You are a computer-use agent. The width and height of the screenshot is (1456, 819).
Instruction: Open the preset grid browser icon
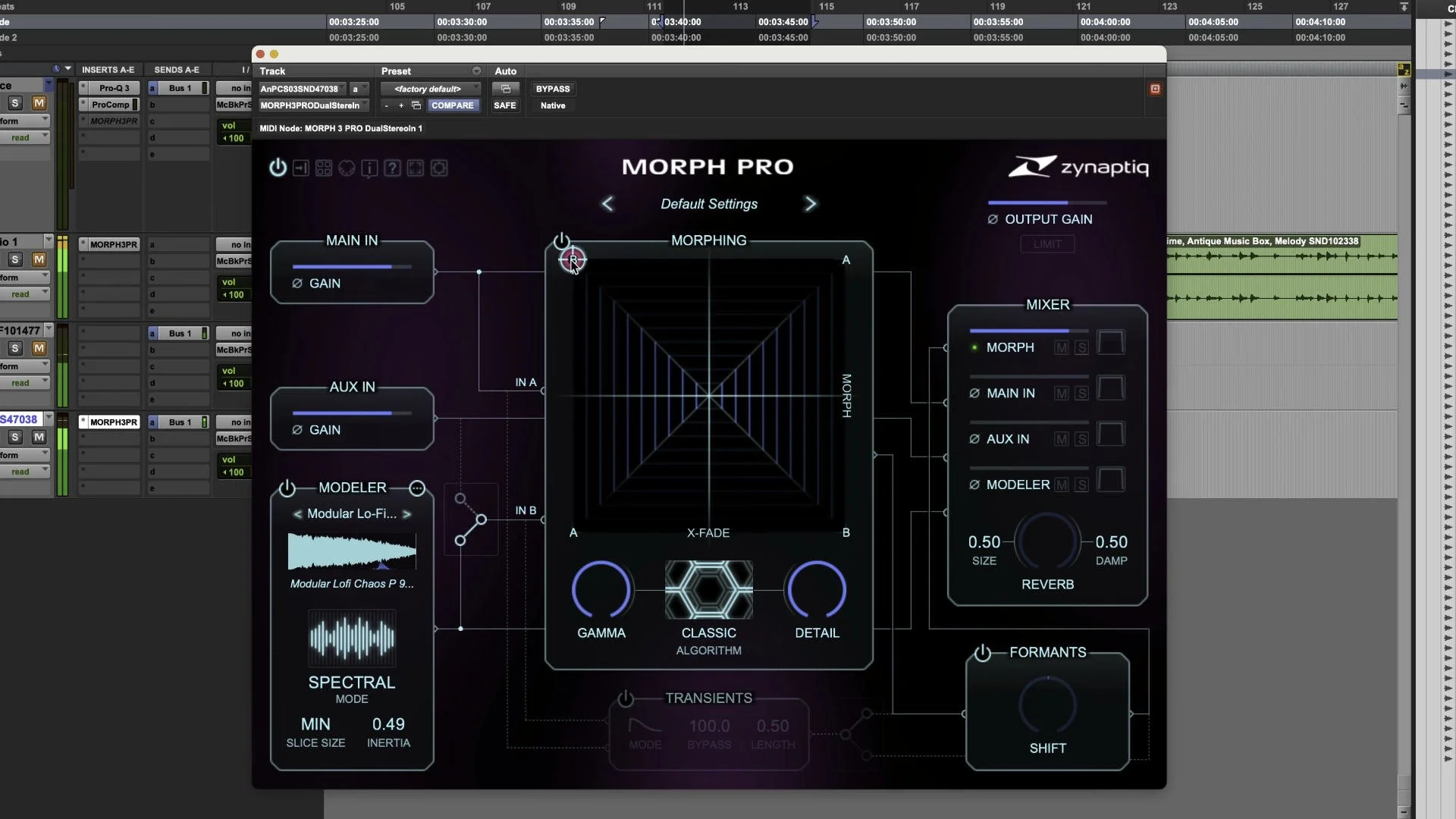click(324, 168)
